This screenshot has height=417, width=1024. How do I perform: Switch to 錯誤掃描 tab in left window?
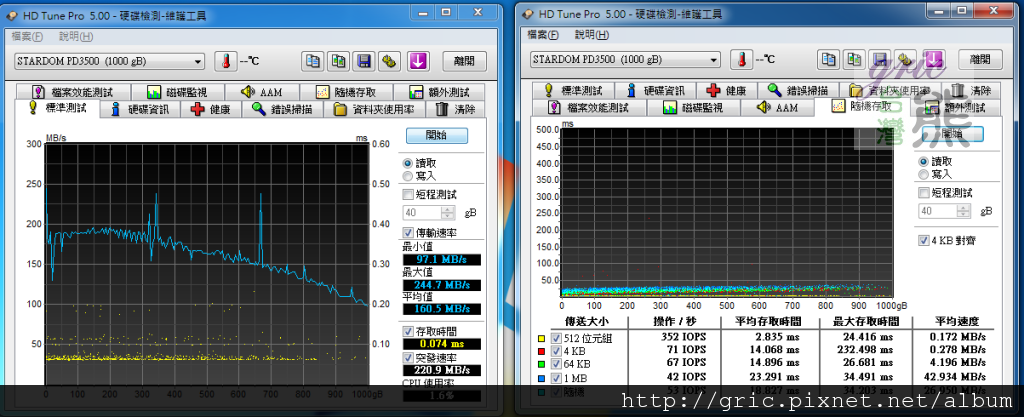pos(283,109)
